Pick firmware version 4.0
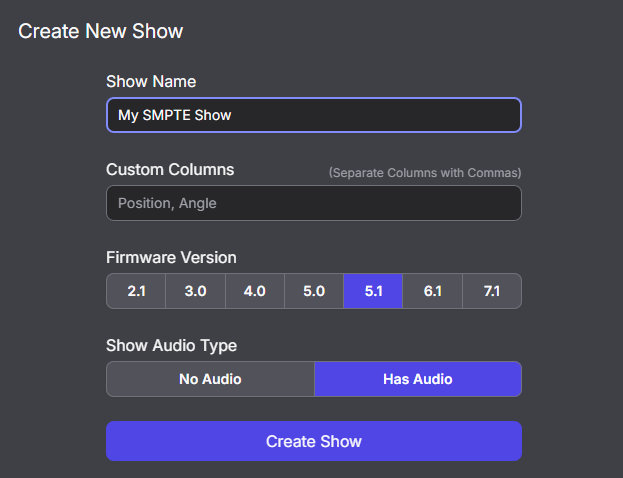 (x=254, y=291)
